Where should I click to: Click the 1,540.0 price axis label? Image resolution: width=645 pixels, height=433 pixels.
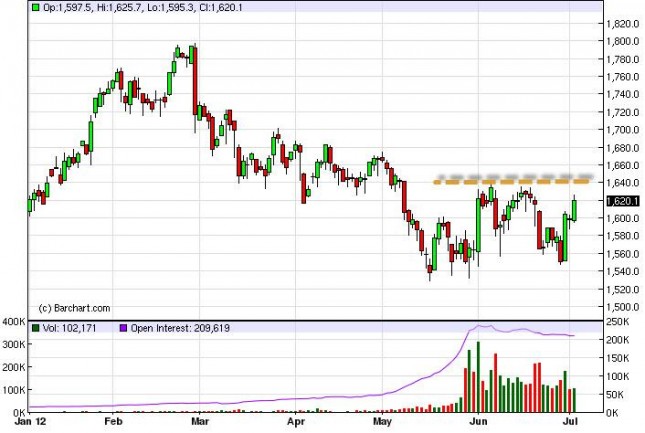point(623,271)
